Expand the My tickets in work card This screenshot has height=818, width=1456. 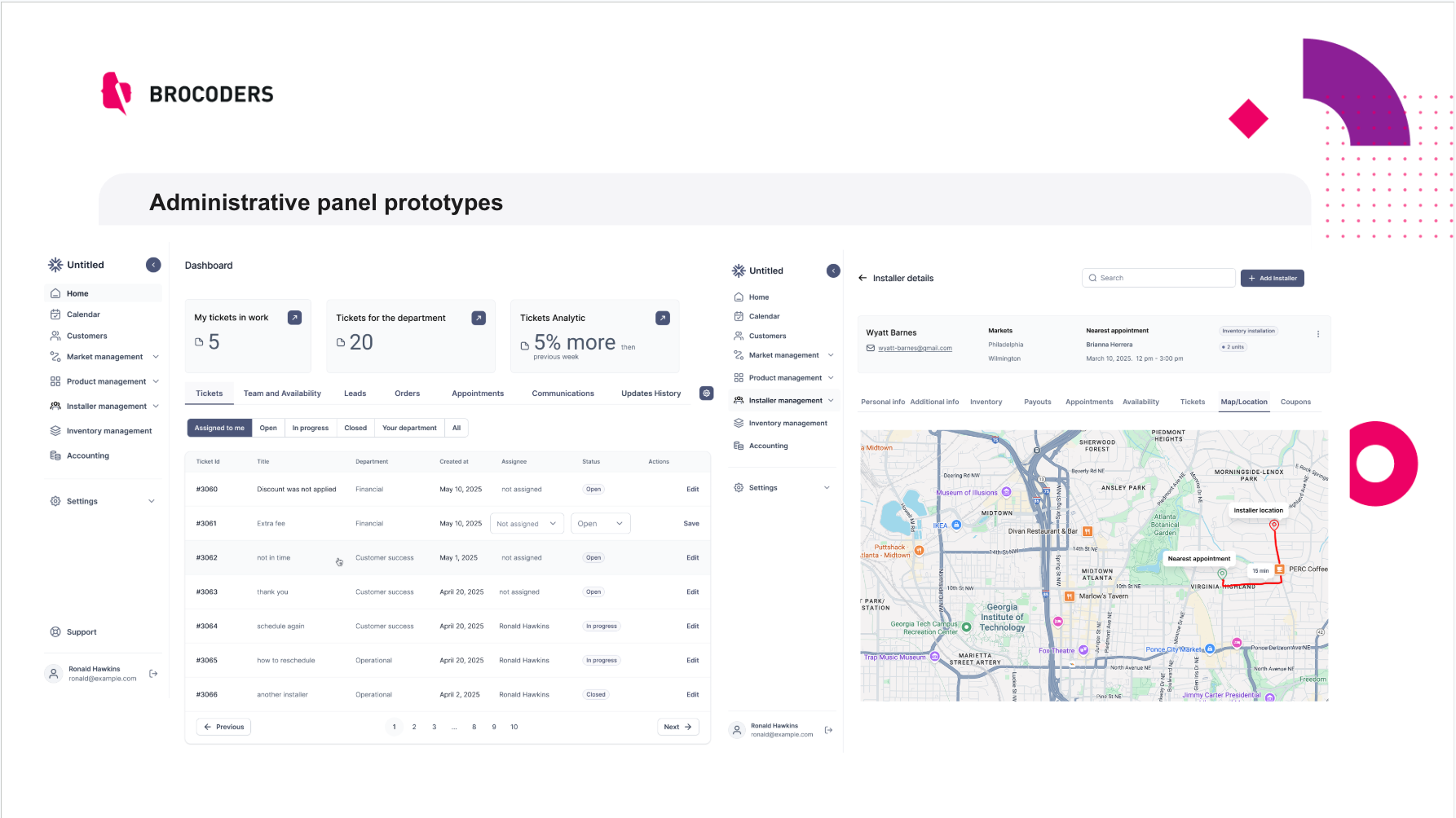coord(294,317)
